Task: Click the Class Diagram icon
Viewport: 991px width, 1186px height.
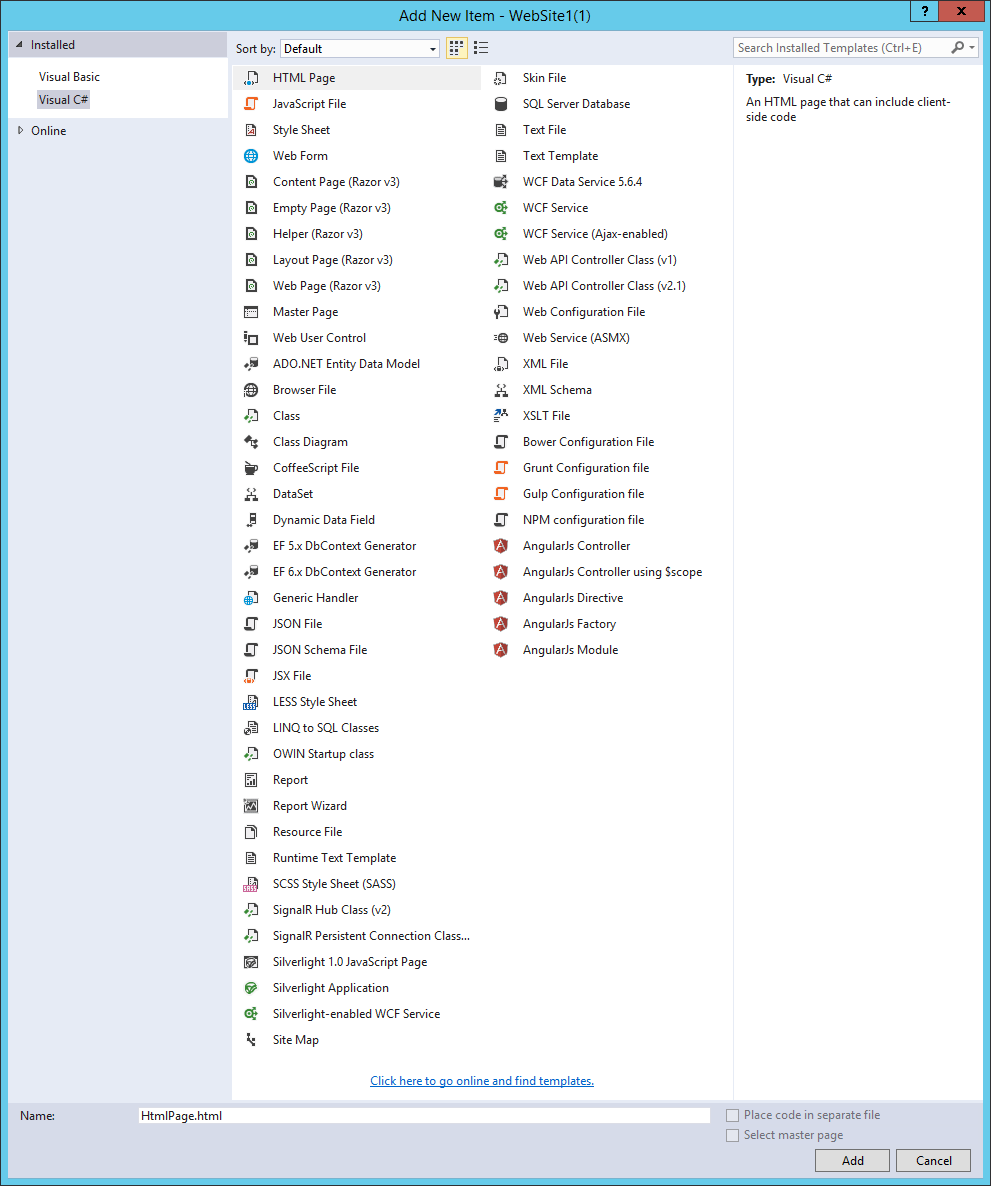Action: (x=251, y=442)
